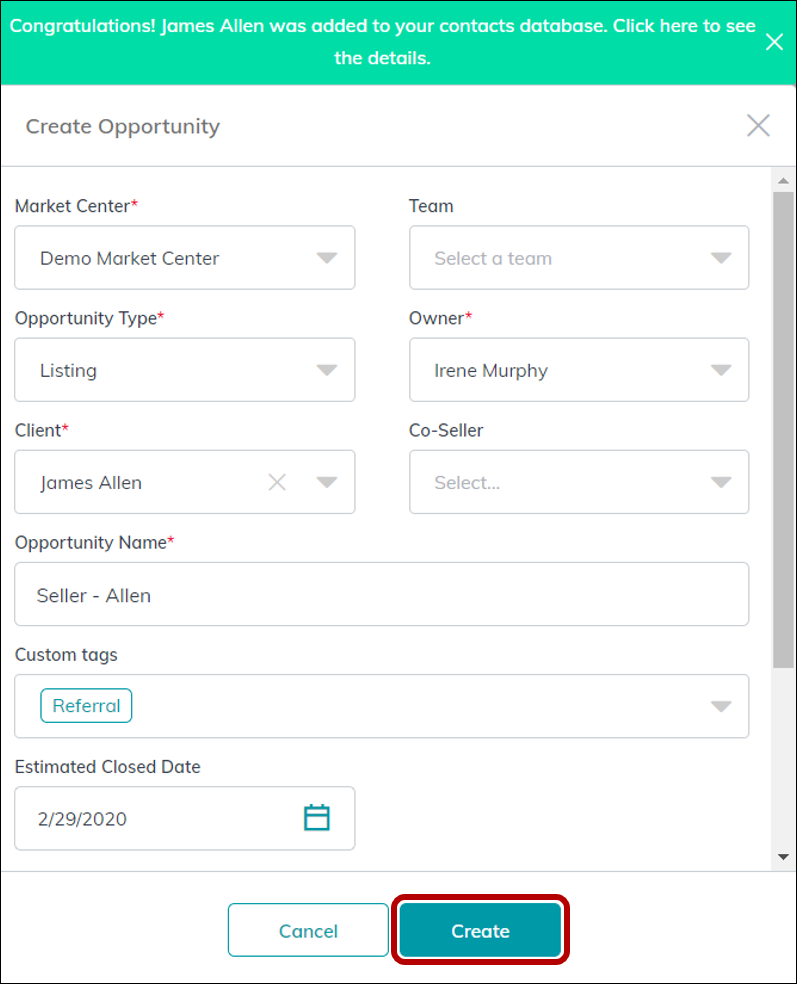Close the Create Opportunity dialog
Screen dimensions: 797x984
pos(758,126)
